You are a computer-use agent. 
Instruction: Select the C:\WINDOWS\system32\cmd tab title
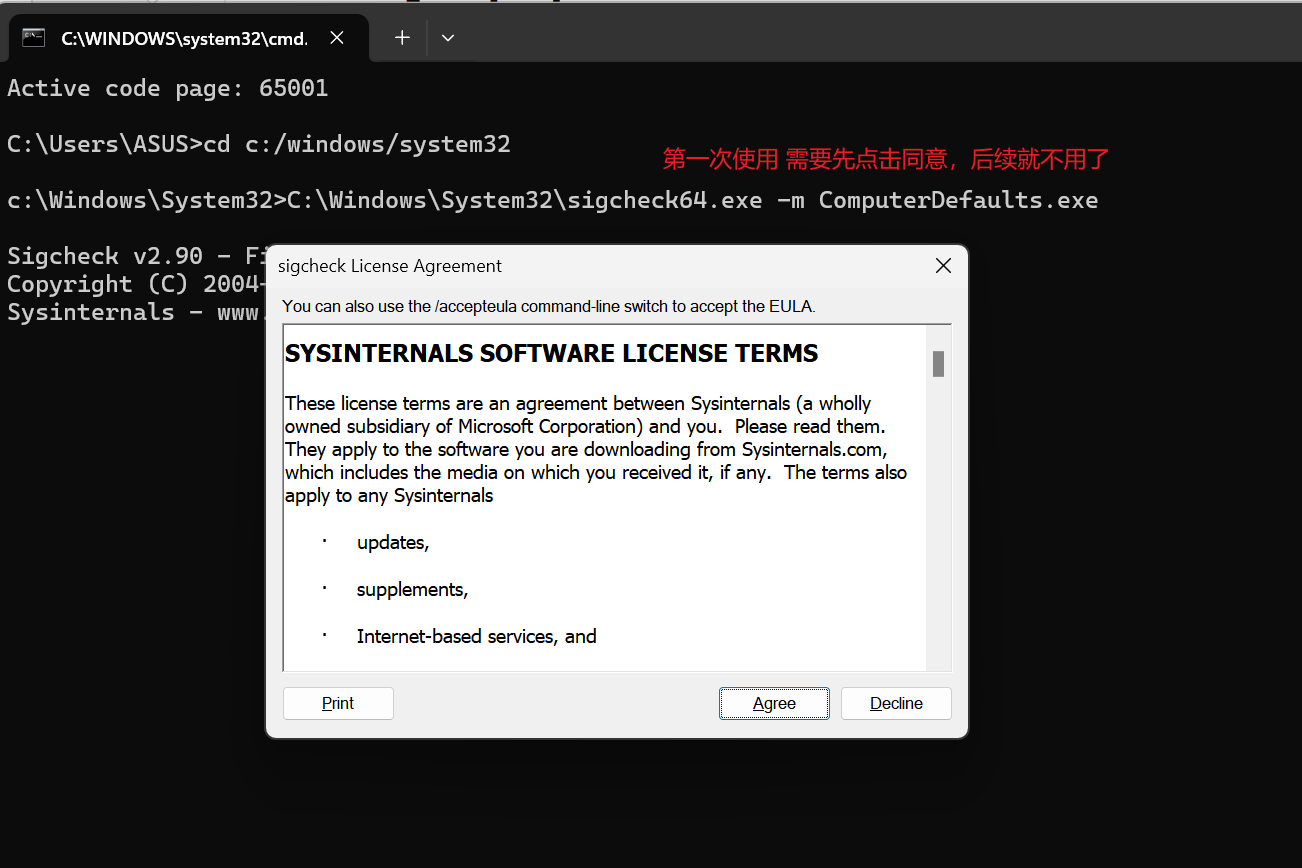click(x=184, y=38)
